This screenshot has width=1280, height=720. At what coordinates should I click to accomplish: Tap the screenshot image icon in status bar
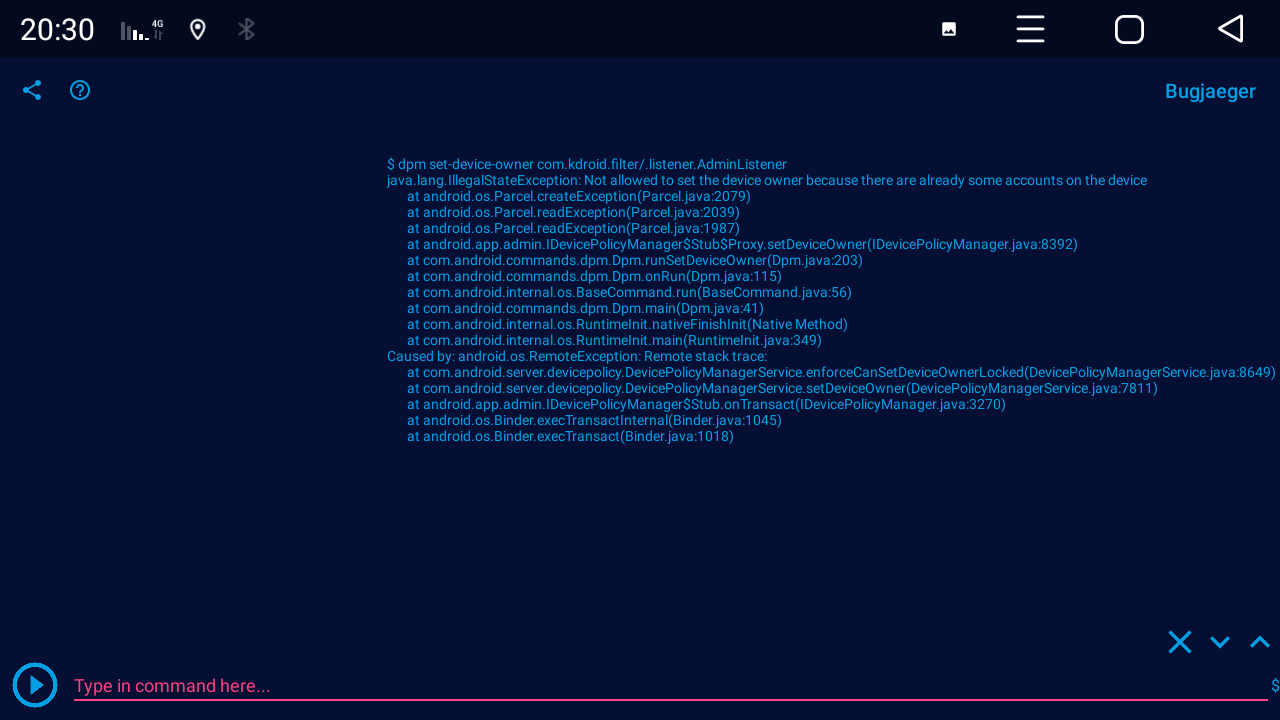[x=947, y=29]
